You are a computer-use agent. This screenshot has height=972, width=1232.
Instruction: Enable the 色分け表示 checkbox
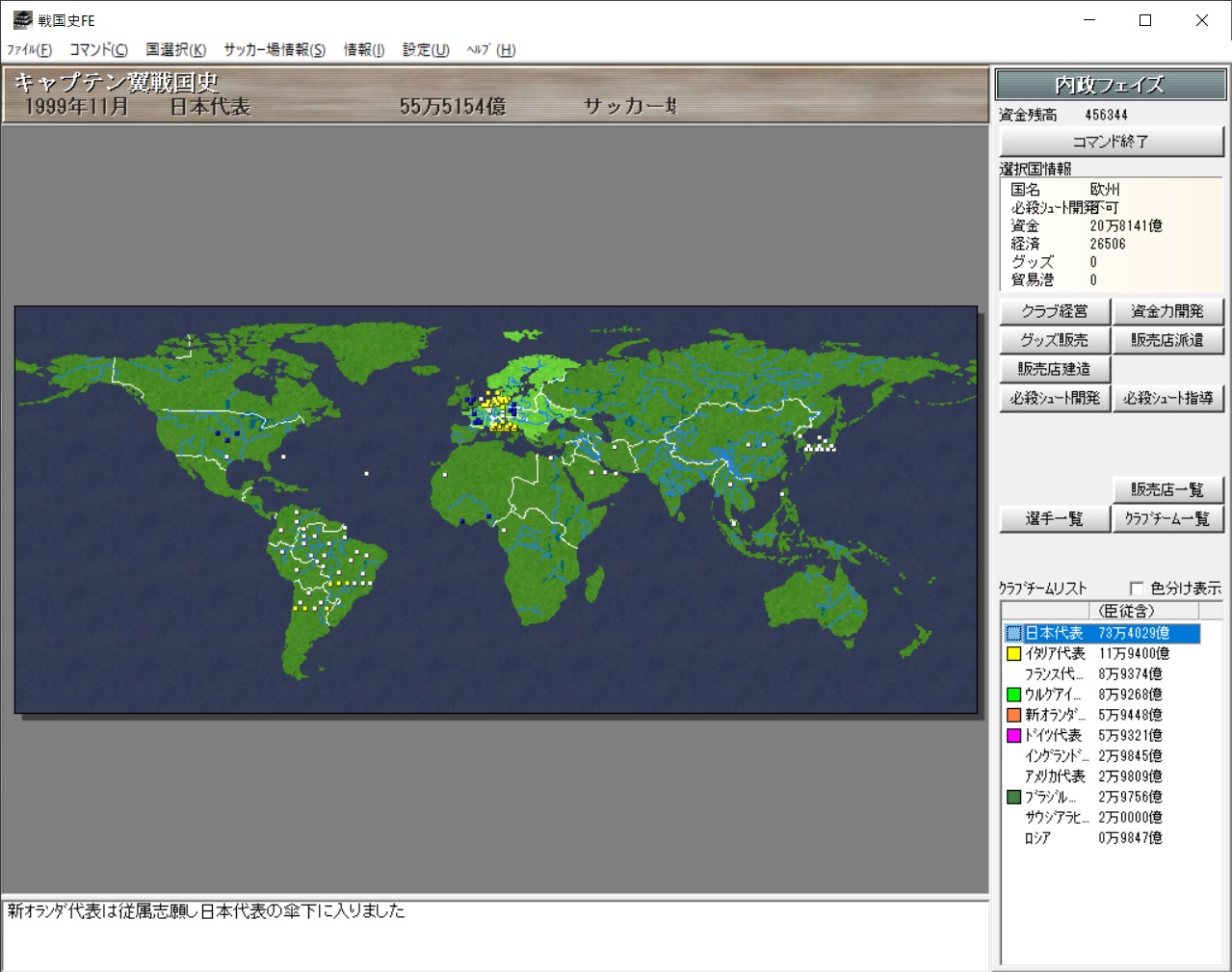[1137, 588]
